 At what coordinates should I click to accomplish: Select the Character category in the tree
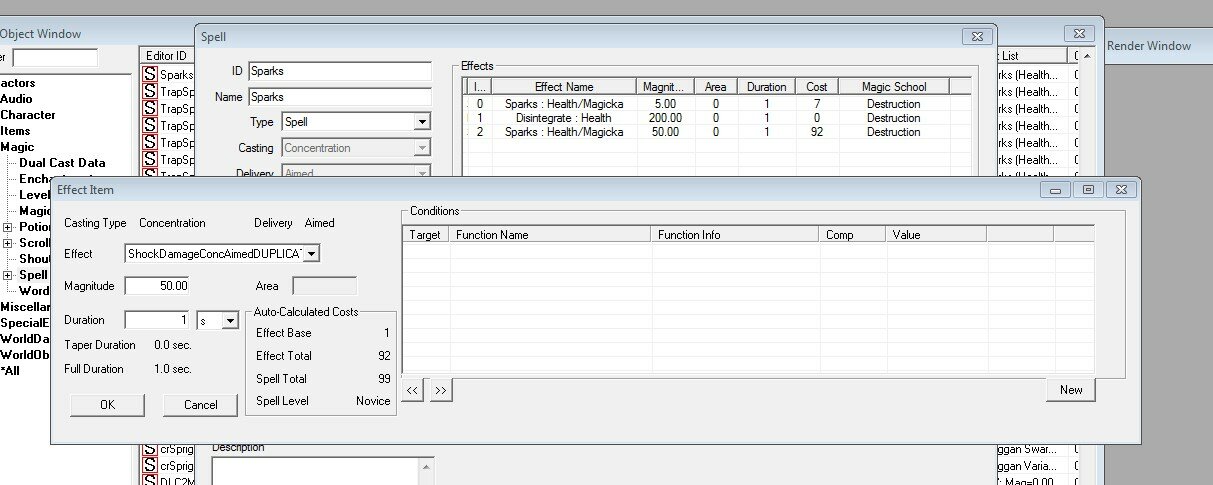28,115
